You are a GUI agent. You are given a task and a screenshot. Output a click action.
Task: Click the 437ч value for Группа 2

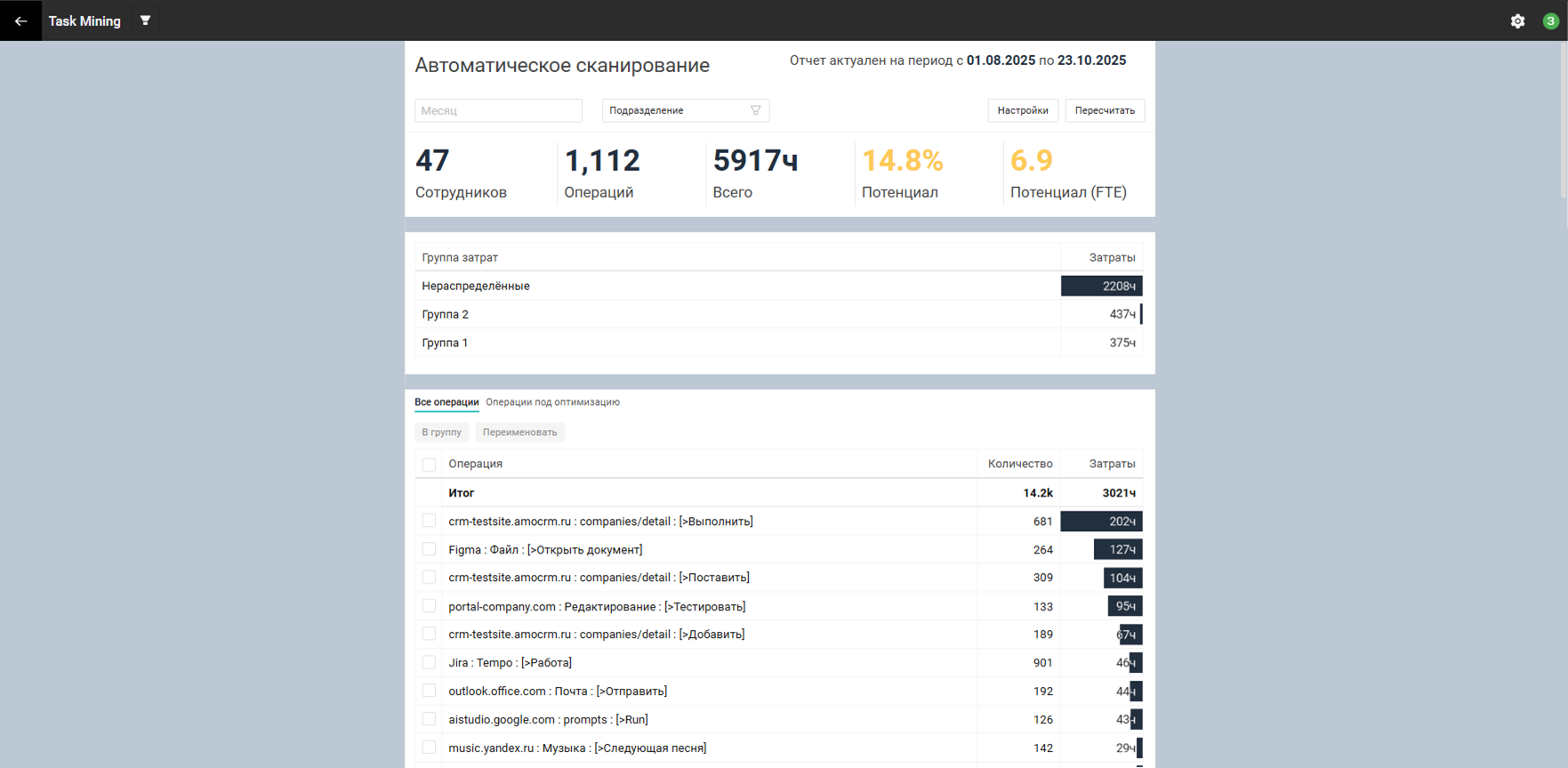[x=1122, y=314]
